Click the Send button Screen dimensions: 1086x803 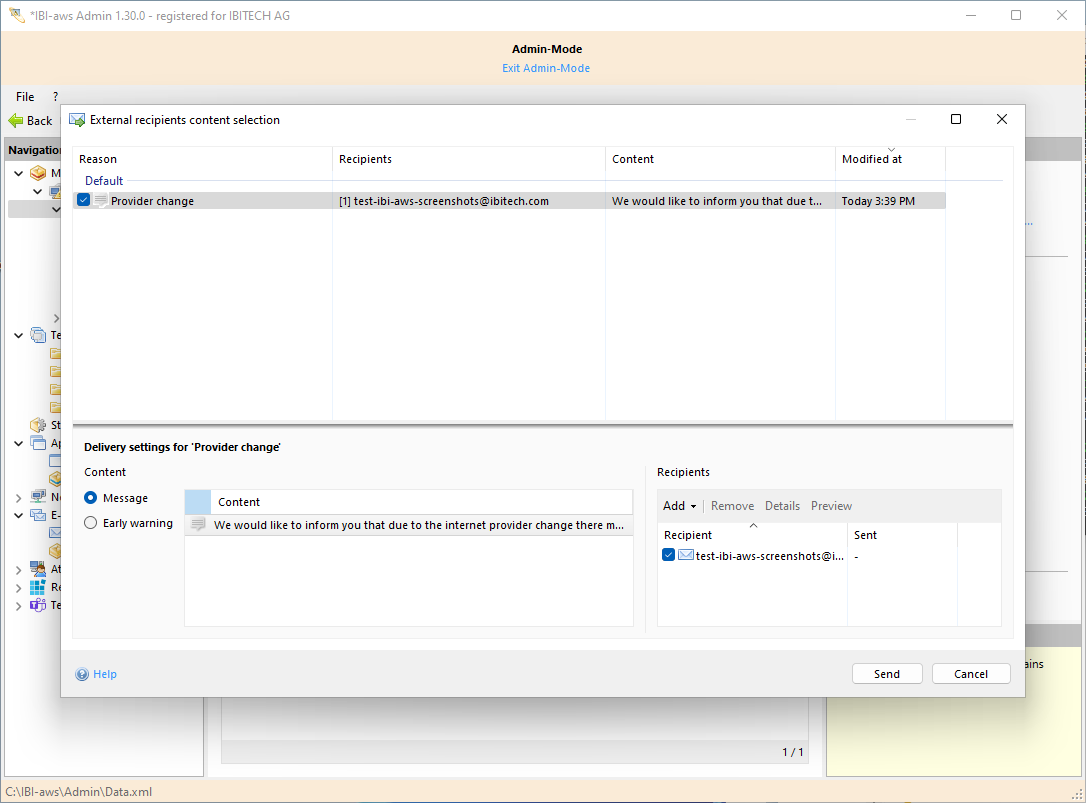click(886, 674)
